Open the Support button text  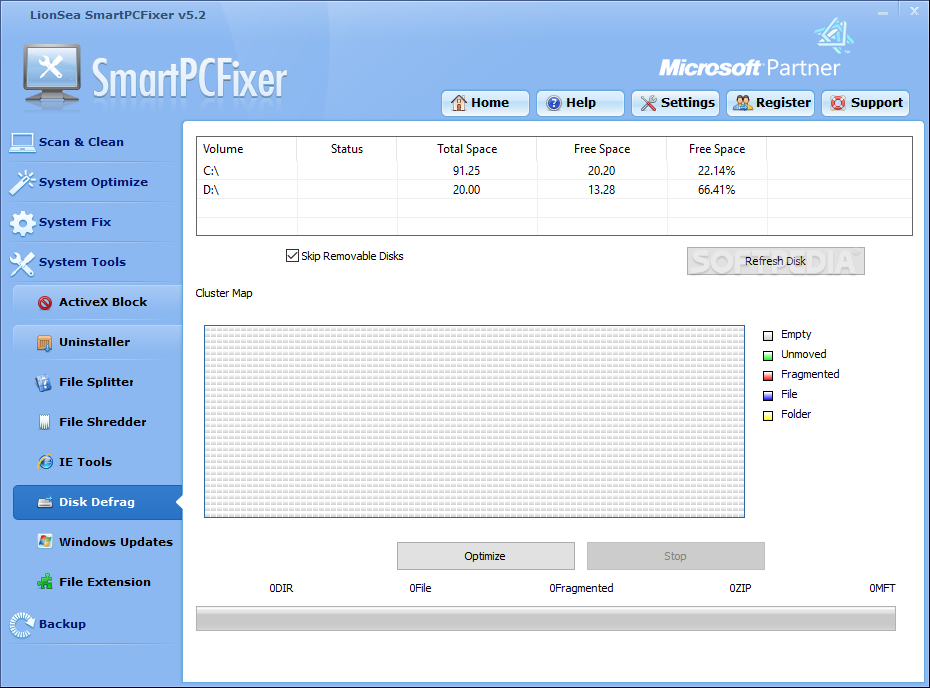pyautogui.click(x=877, y=103)
